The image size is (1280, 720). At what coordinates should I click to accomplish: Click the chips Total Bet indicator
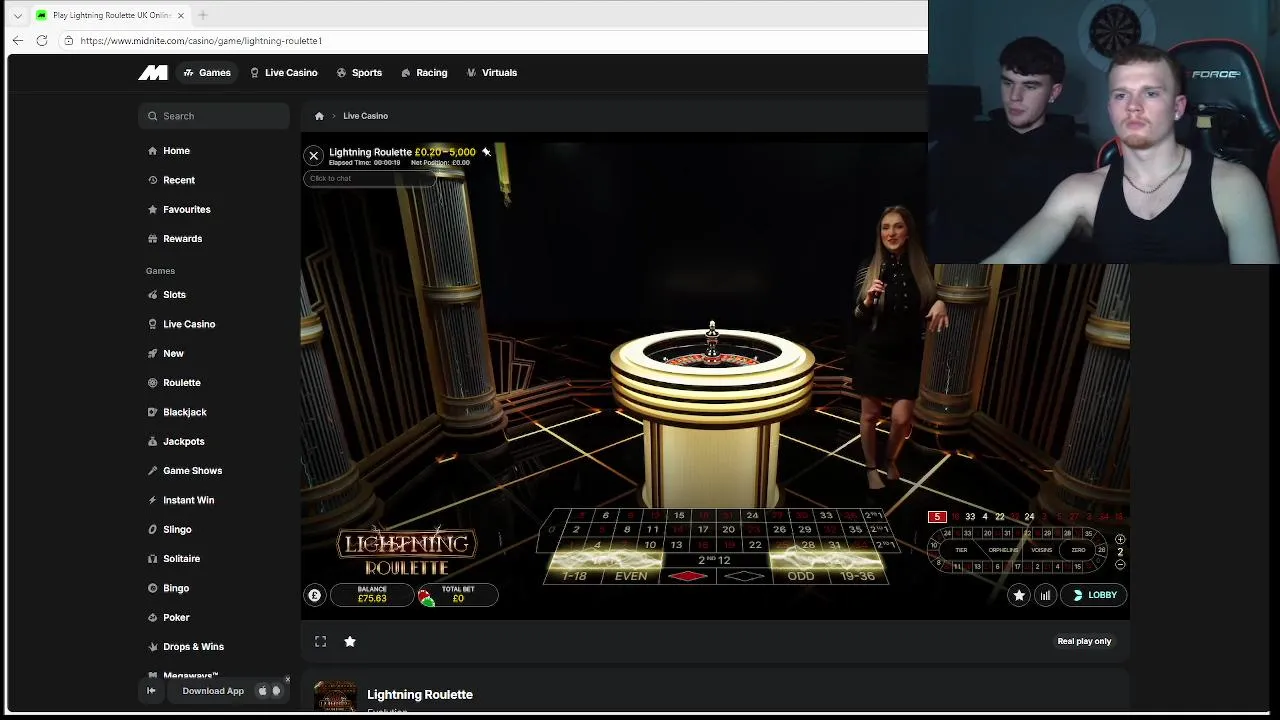point(457,594)
